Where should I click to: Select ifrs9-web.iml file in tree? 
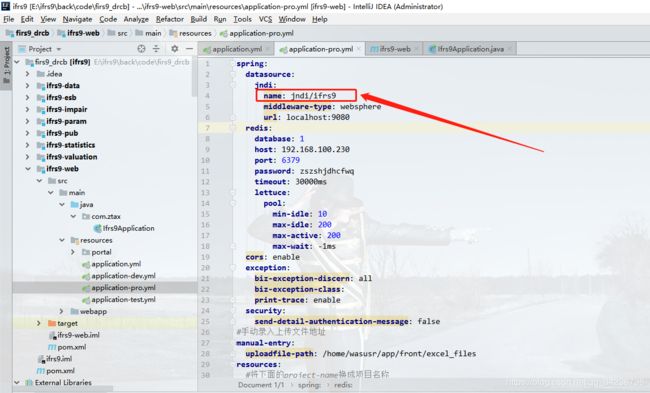click(x=75, y=335)
